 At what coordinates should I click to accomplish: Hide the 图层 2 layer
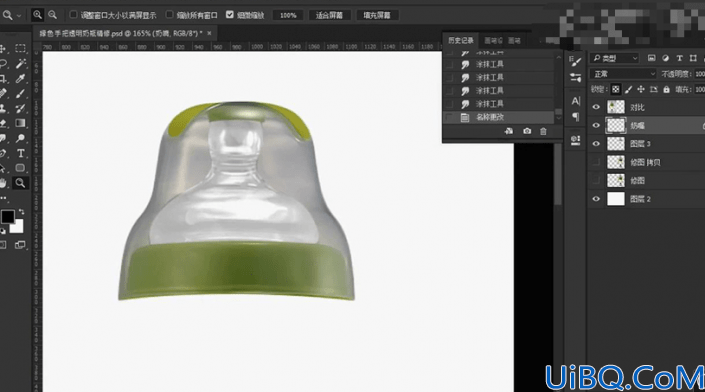(x=596, y=199)
